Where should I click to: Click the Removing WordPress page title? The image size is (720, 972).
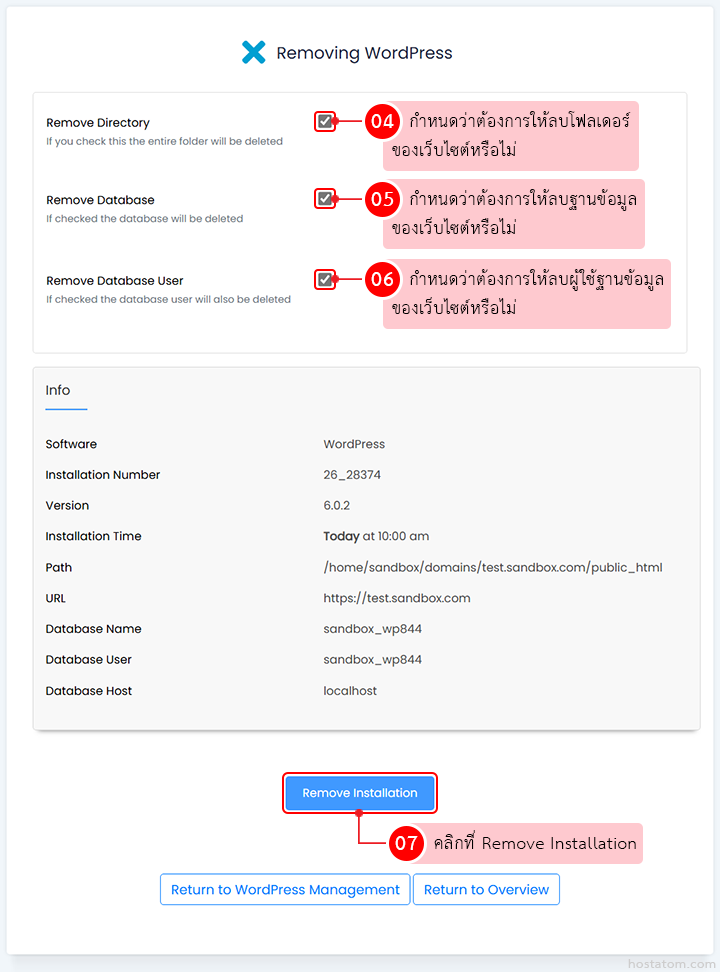[x=364, y=53]
